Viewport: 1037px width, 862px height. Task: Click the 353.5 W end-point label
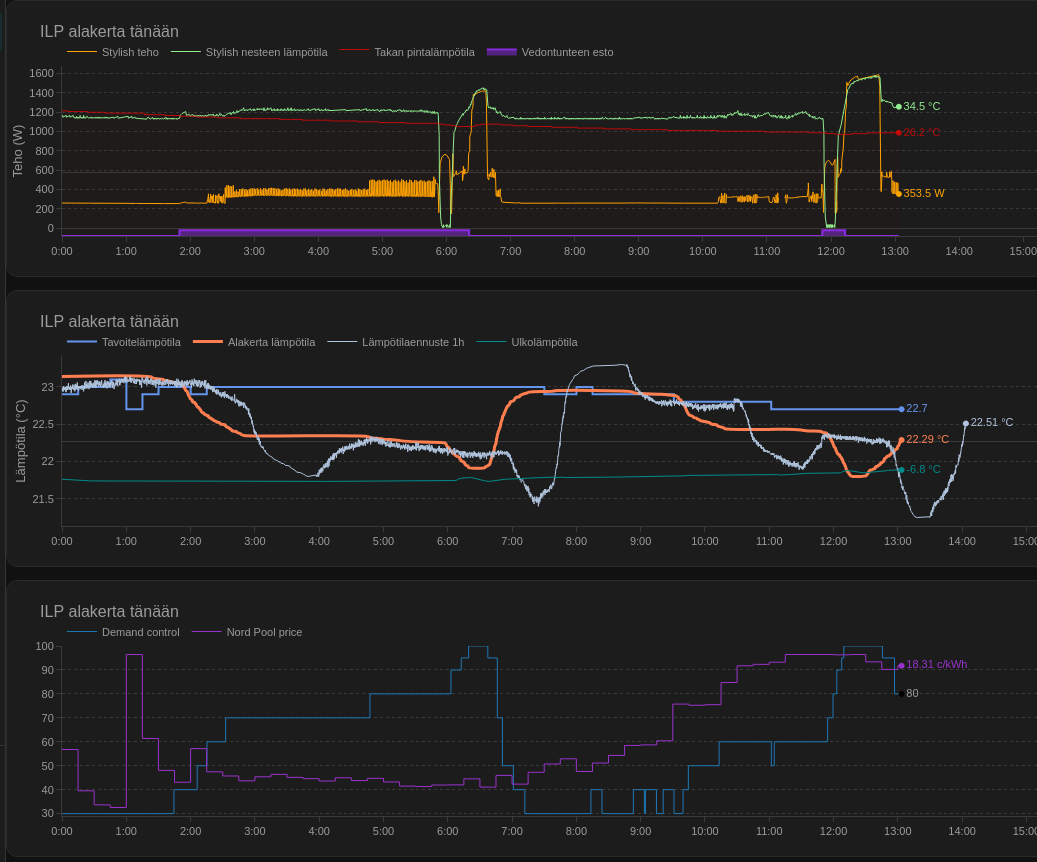click(x=923, y=193)
